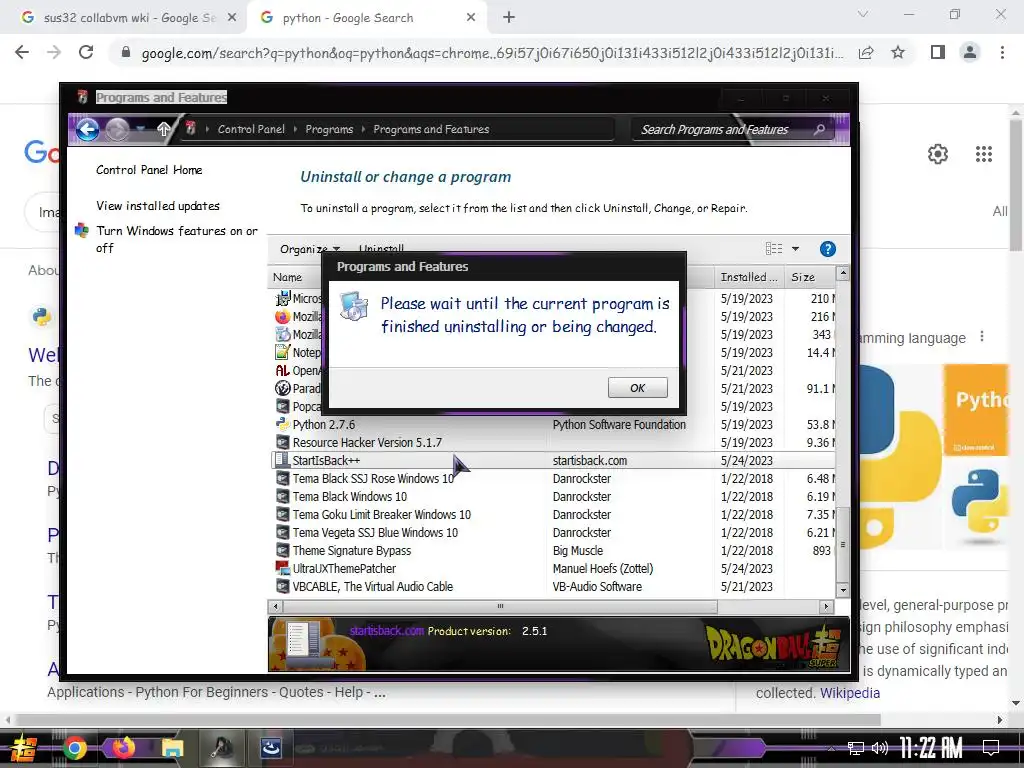1024x768 pixels.
Task: Open the recent locations dropdown in Control Panel
Action: (140, 129)
